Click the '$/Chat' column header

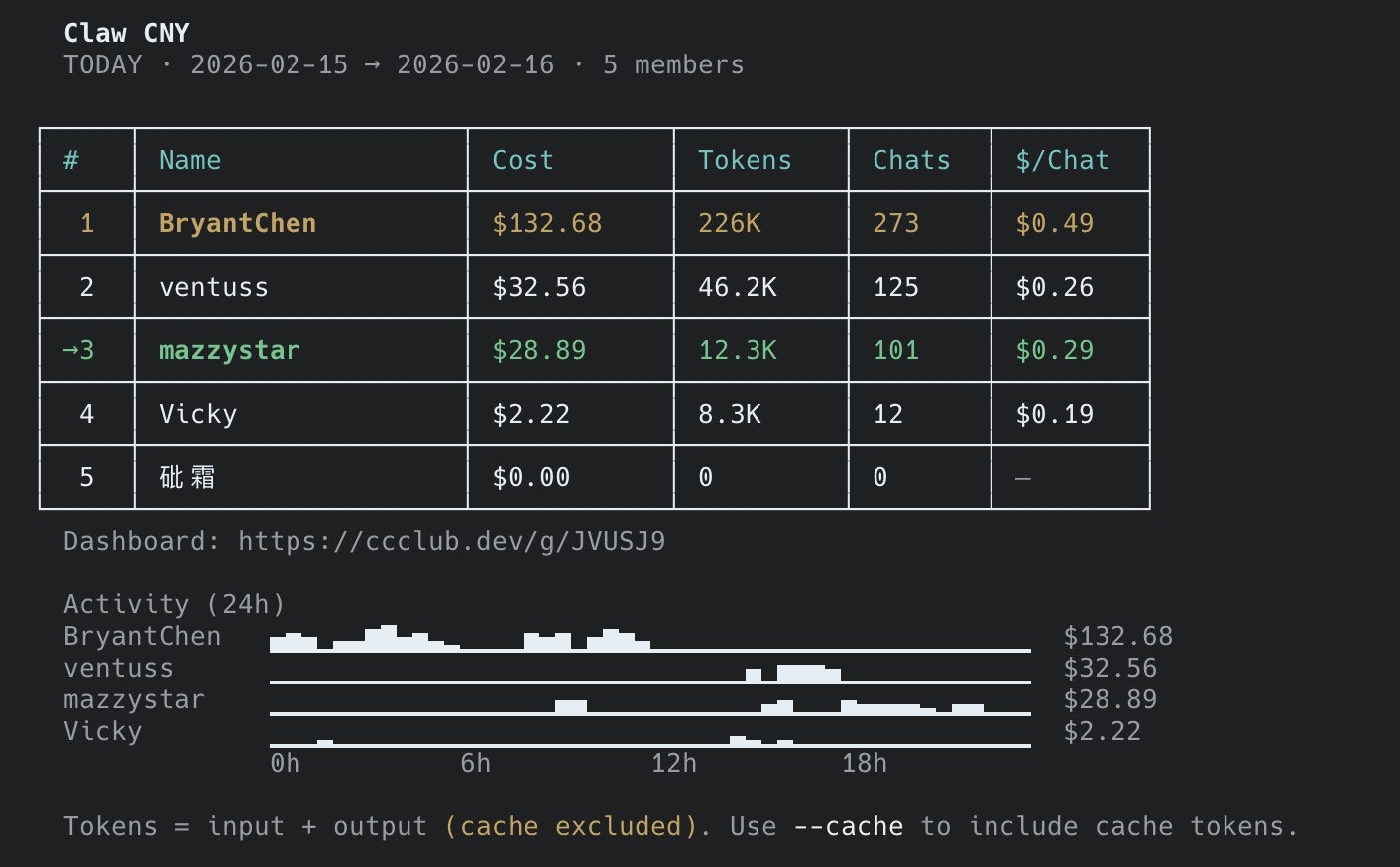pos(1063,160)
